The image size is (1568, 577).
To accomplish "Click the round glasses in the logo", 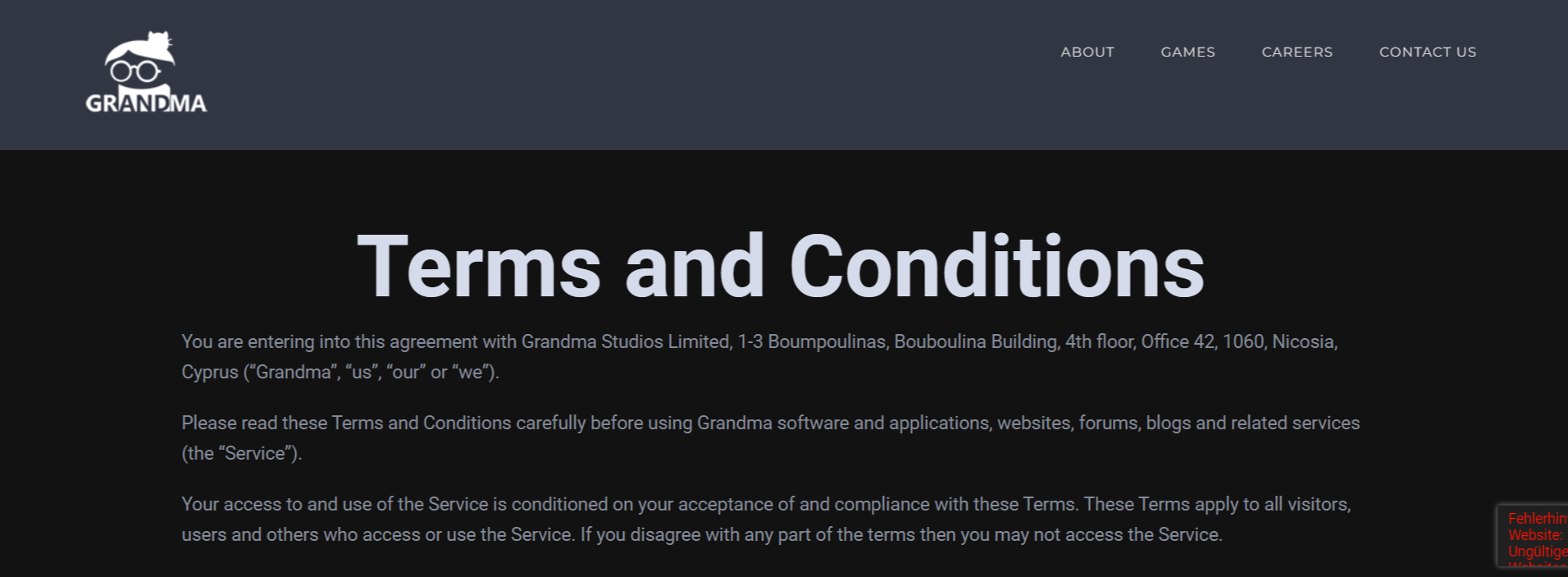I will tap(135, 71).
